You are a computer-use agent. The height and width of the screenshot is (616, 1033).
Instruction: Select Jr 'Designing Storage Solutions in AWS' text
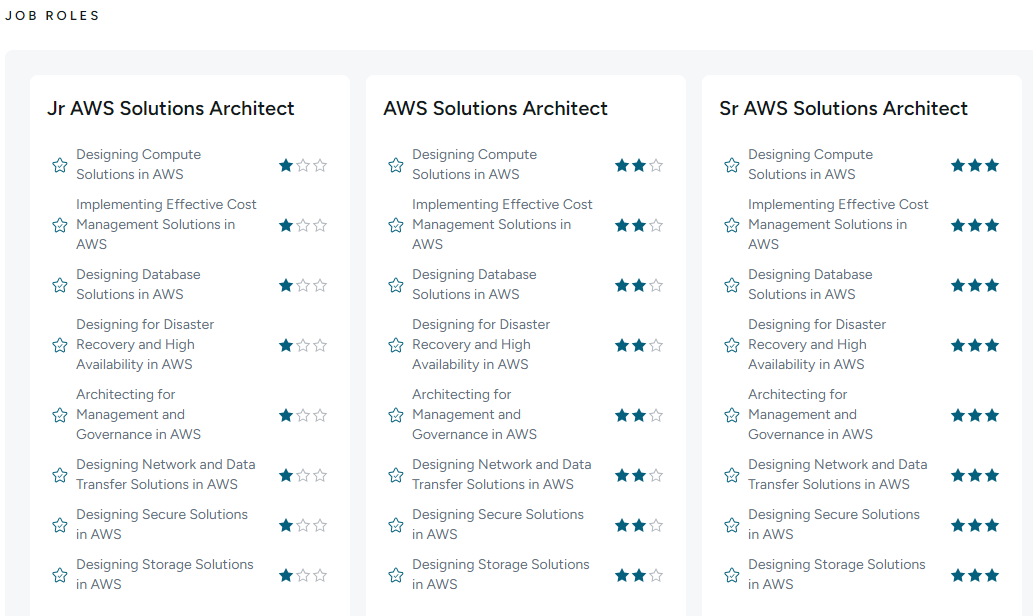165,574
